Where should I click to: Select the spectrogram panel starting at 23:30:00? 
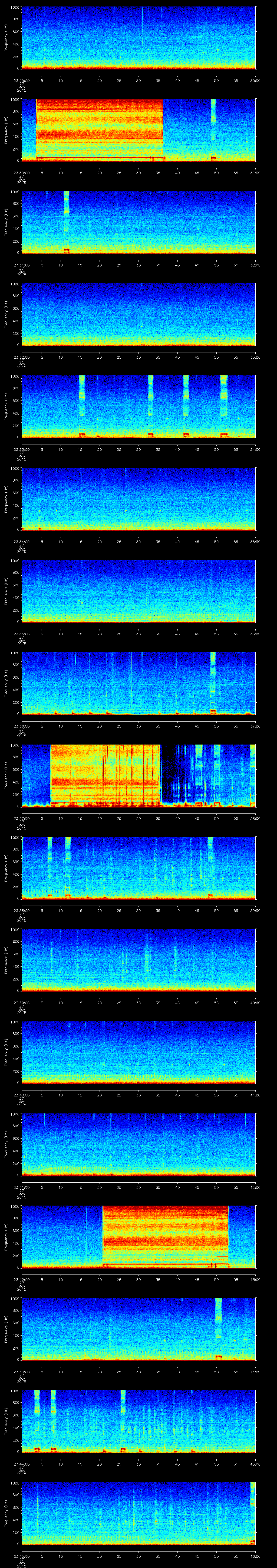pos(139,130)
